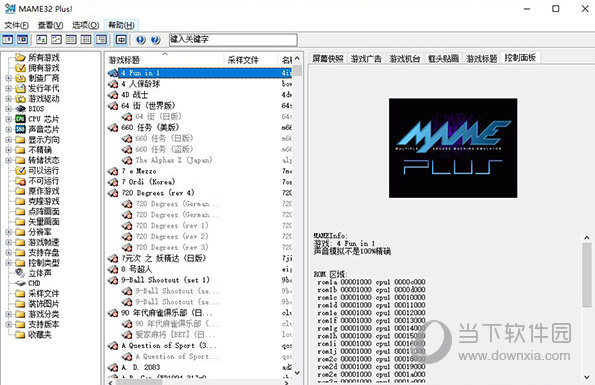Viewport: 595px width, 385px height.
Task: Toggle the 中 Chinese game list button
Action: pyautogui.click(x=121, y=39)
